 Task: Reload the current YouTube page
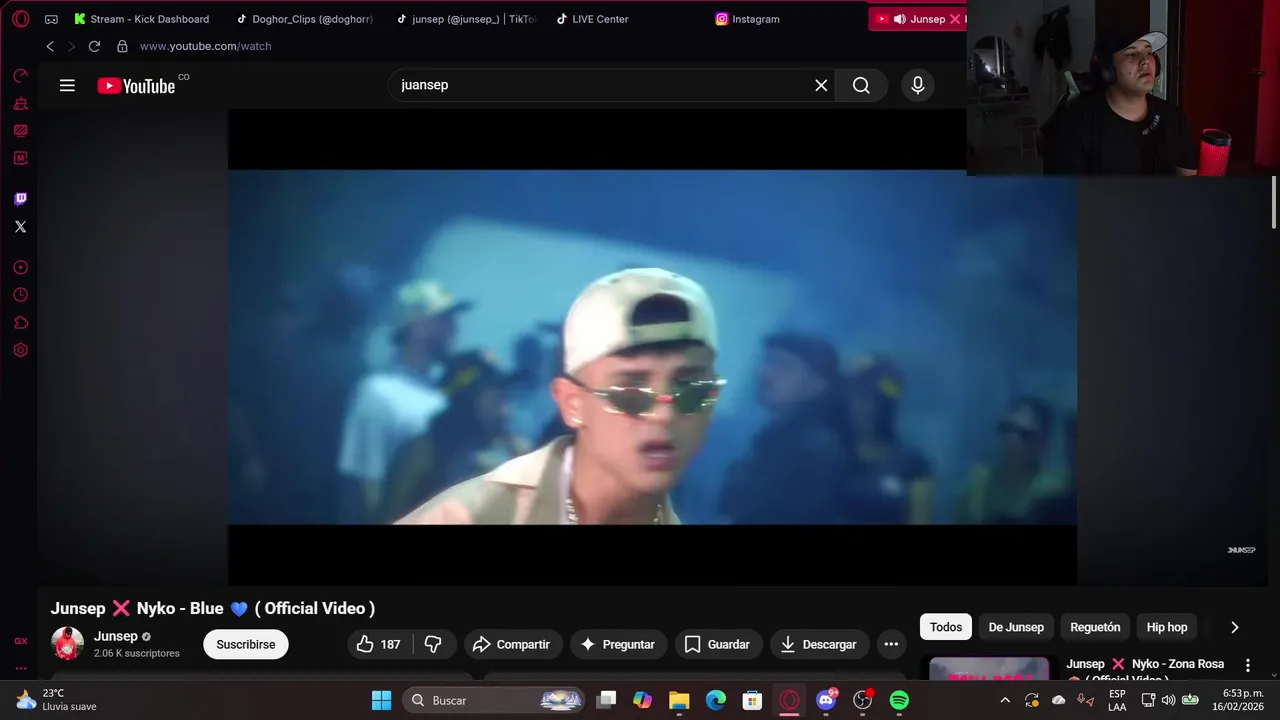[94, 46]
